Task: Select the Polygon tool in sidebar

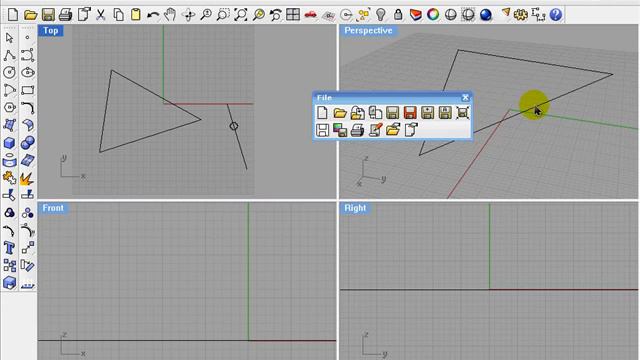Action: coord(9,108)
